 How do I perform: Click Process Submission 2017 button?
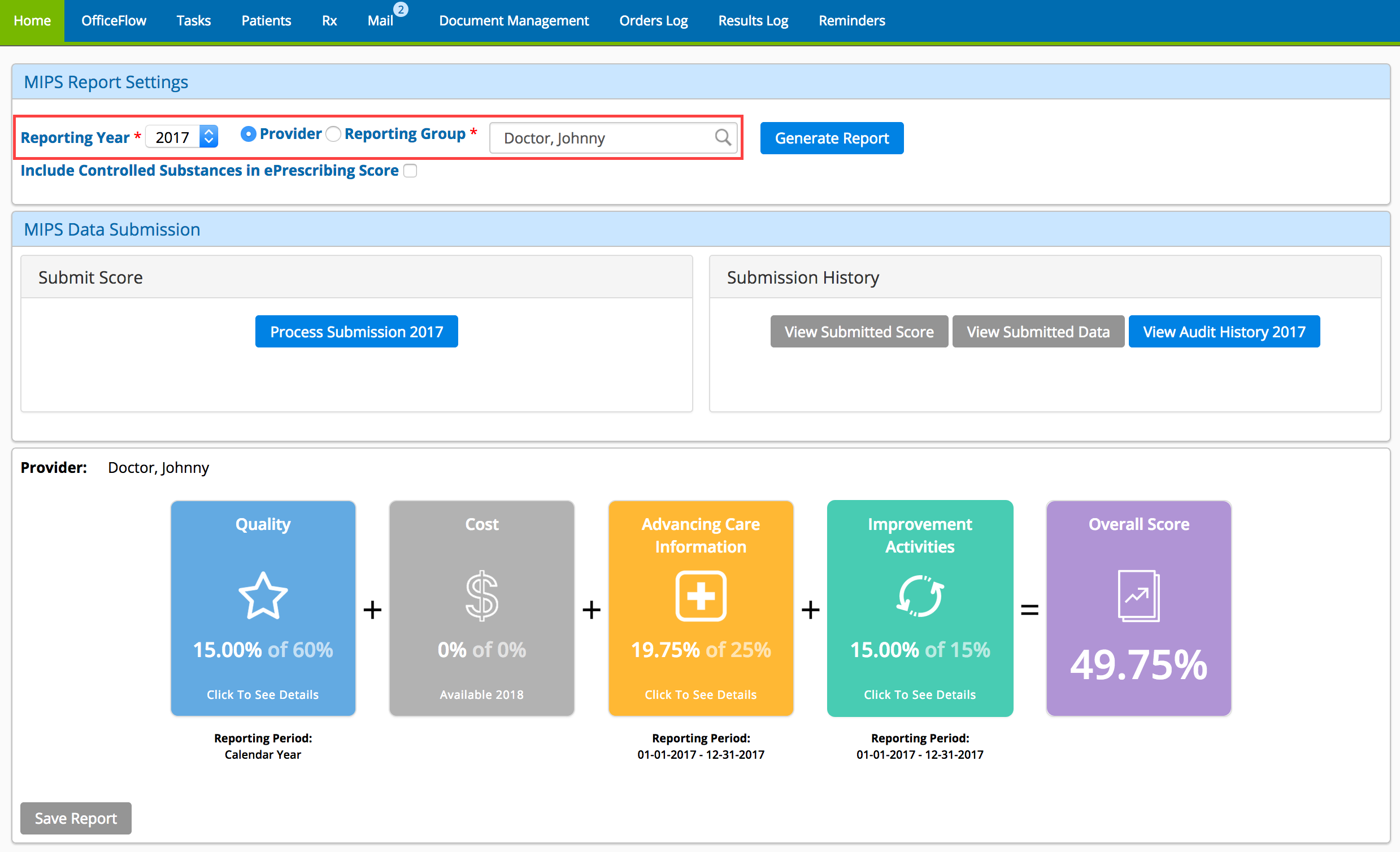coord(356,332)
